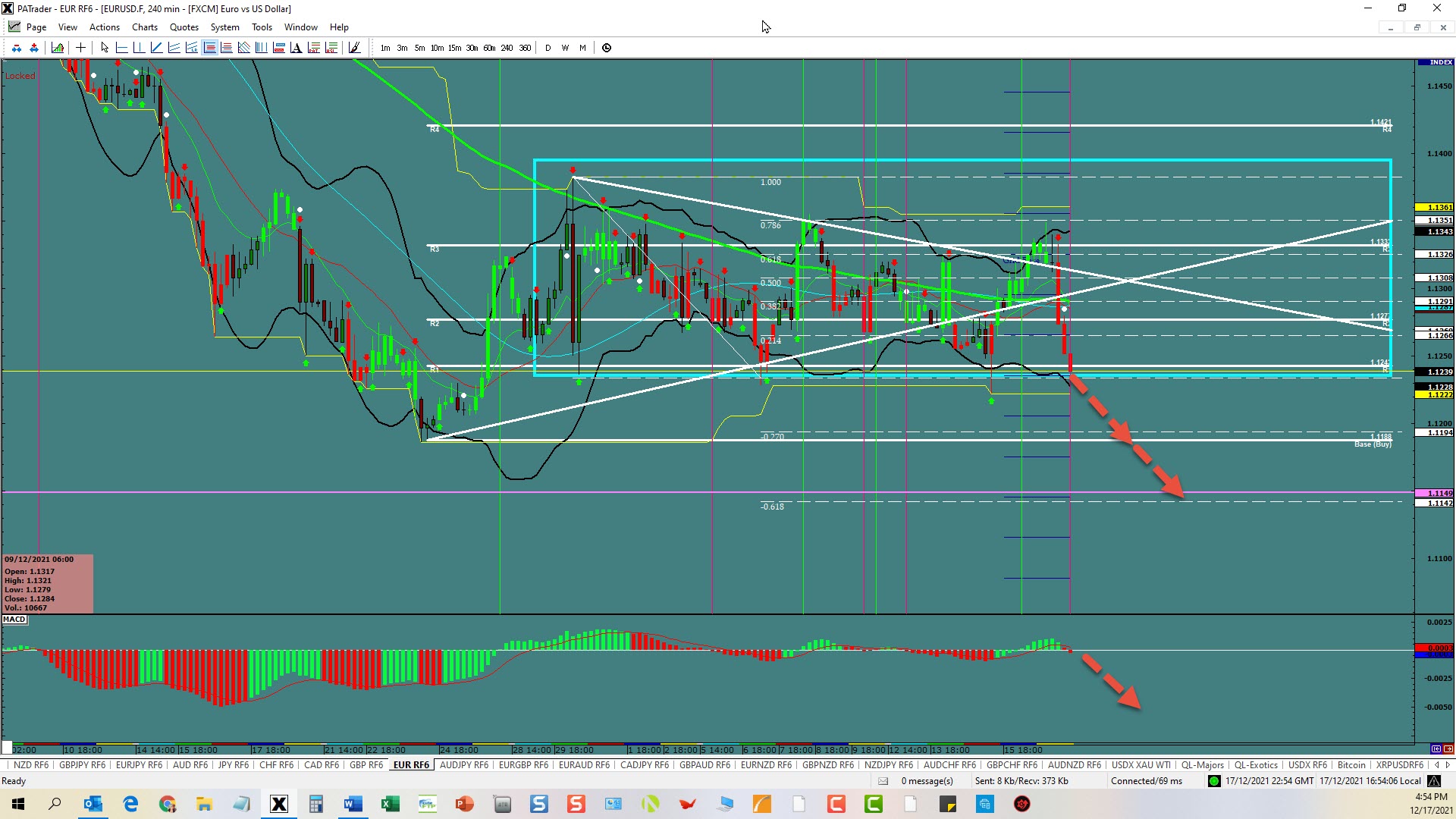Viewport: 1456px width, 819px height.
Task: Switch chart to 240 minute timeframe
Action: [x=507, y=48]
